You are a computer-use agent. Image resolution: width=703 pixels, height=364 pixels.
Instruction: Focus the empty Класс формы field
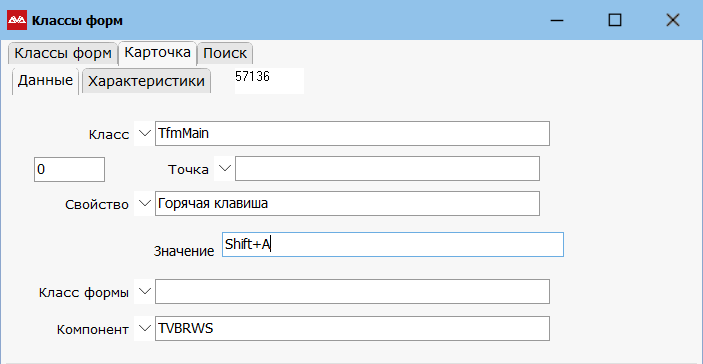[x=352, y=292]
